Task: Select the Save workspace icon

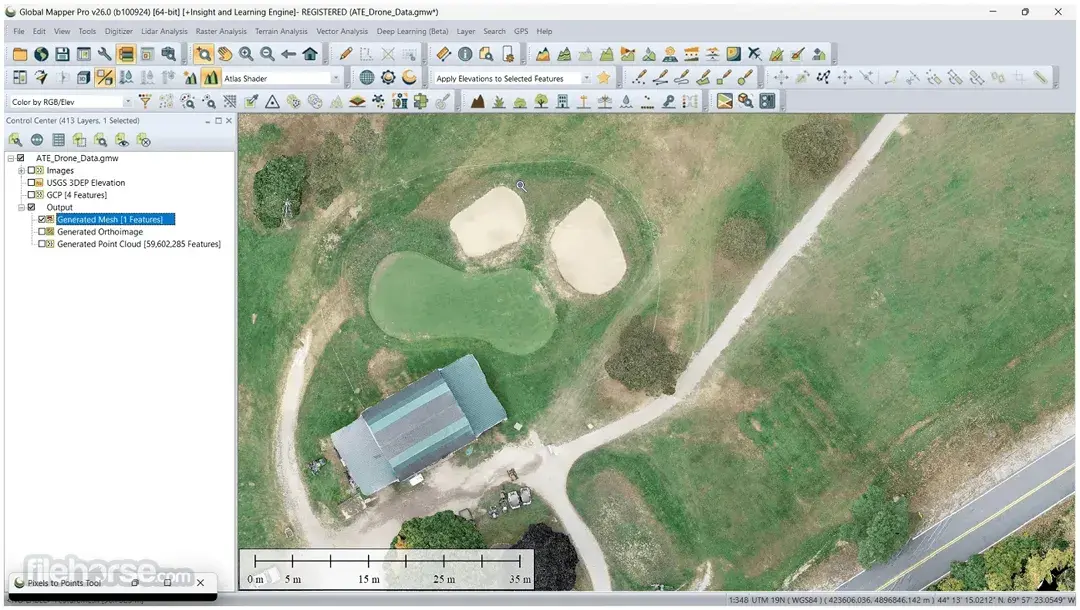Action: click(x=62, y=54)
